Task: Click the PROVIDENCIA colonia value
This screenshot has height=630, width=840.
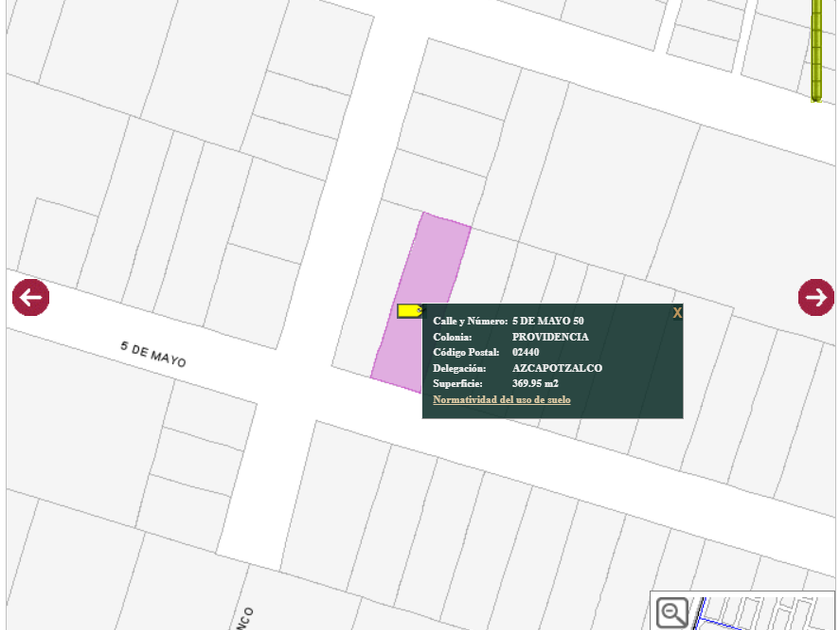Action: pyautogui.click(x=550, y=337)
